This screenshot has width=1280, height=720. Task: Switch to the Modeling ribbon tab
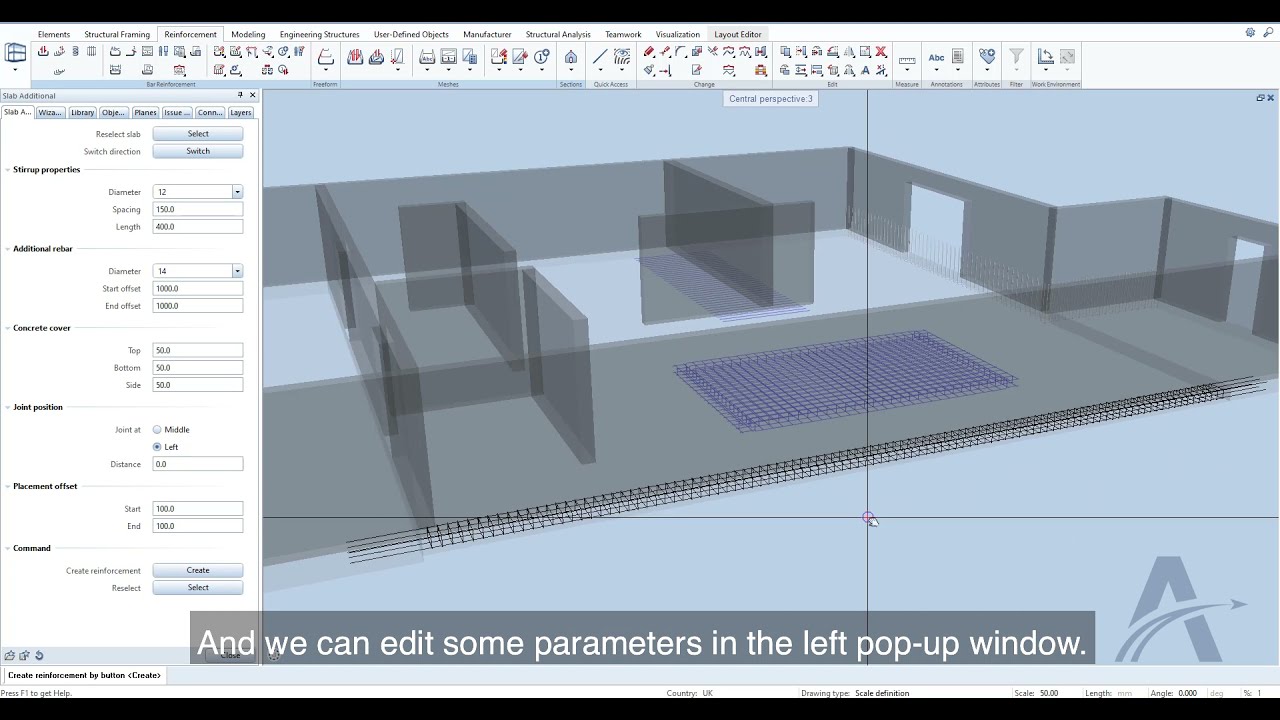(248, 34)
